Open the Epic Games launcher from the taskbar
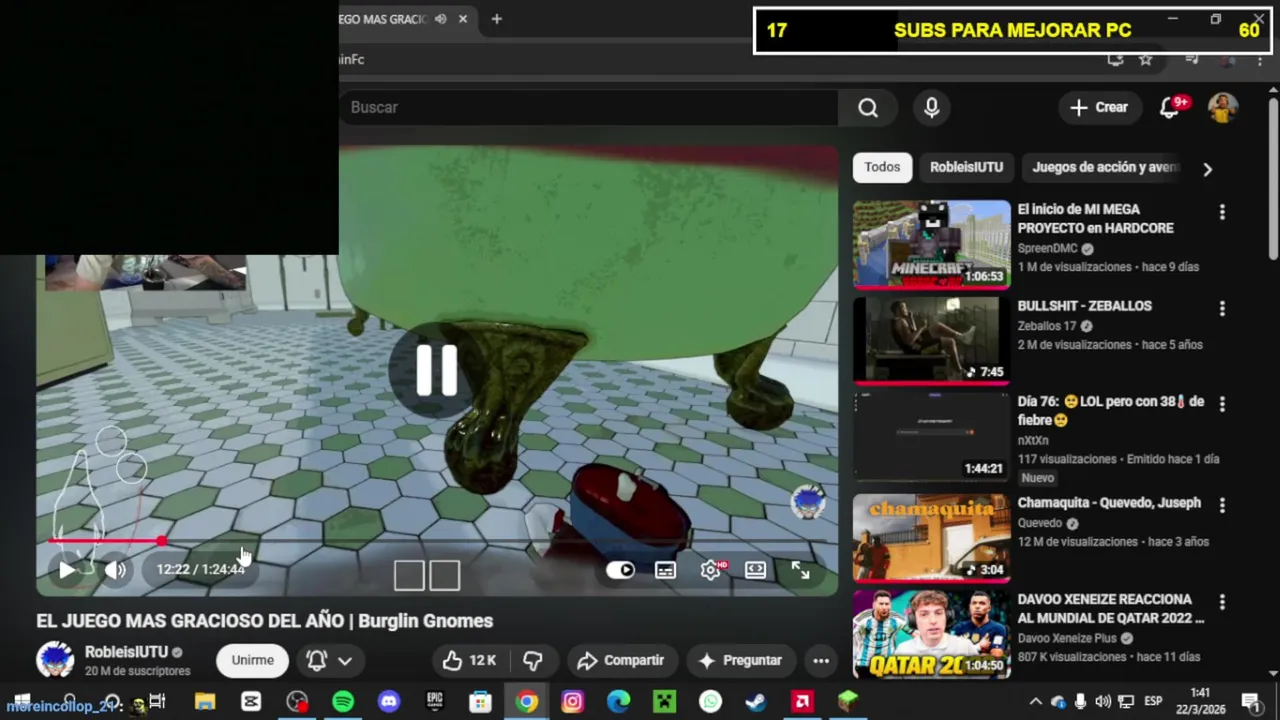This screenshot has width=1280, height=720. [x=435, y=702]
